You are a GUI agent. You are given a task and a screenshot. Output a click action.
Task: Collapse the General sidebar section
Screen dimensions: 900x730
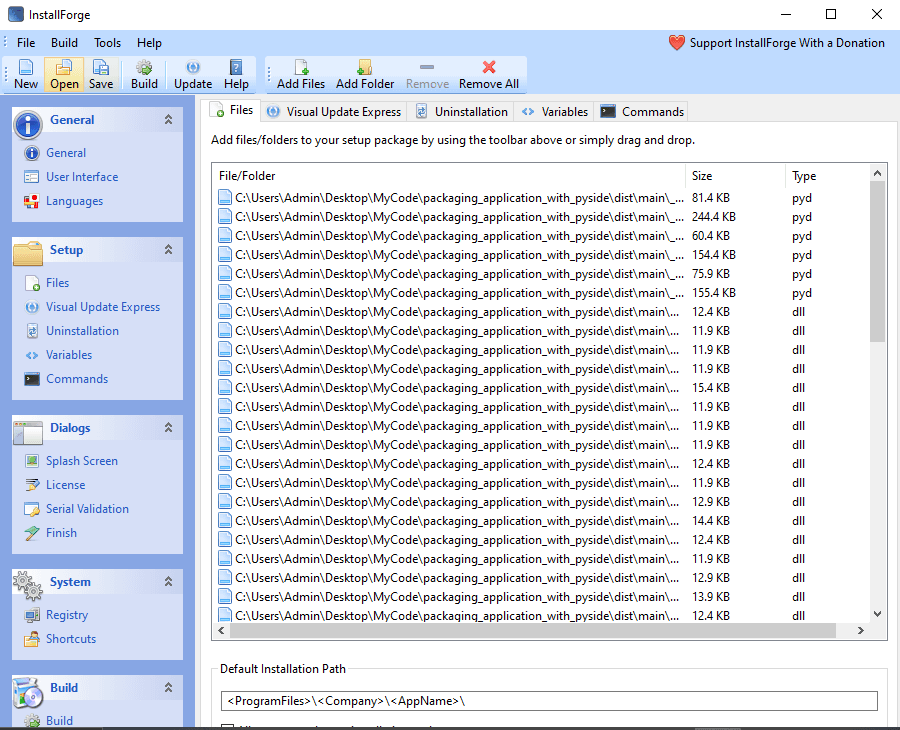(x=169, y=119)
